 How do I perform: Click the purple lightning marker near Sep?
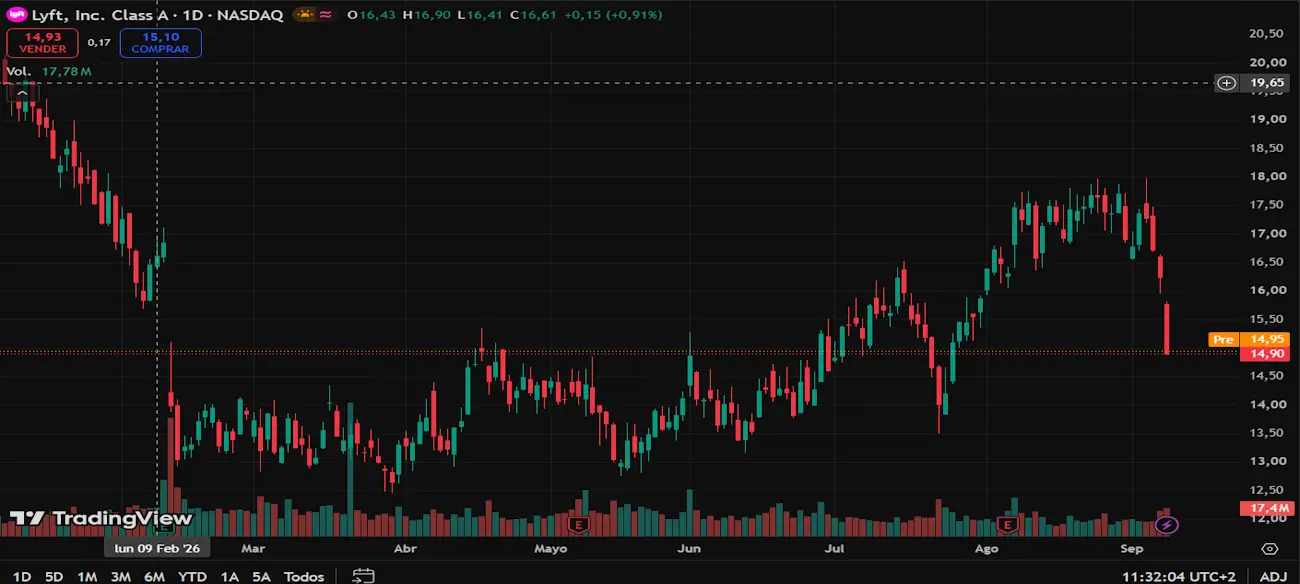tap(1167, 524)
